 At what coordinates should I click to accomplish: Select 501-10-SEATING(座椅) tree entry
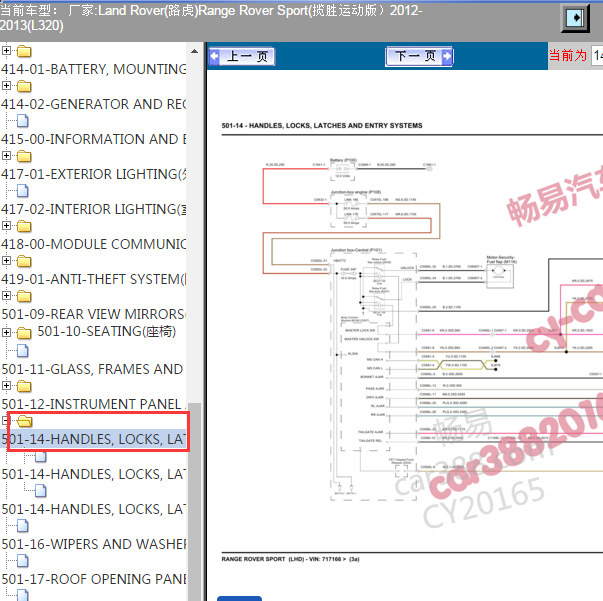pos(107,331)
